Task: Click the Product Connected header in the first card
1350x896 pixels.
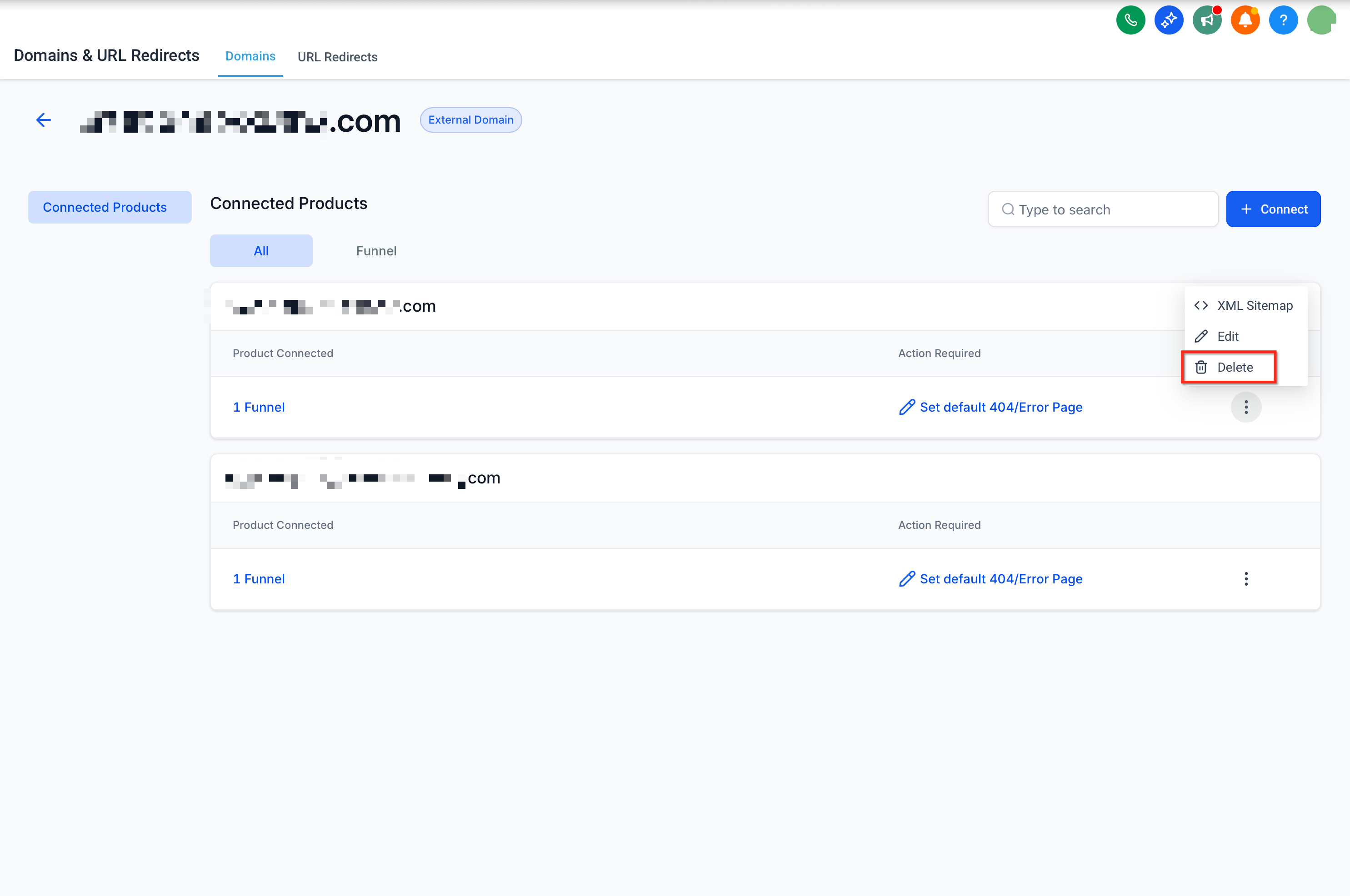Action: click(x=283, y=353)
